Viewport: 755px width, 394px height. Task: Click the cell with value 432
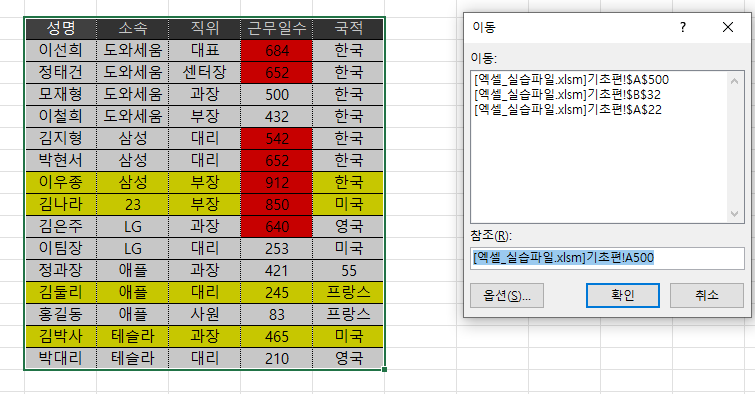277,117
